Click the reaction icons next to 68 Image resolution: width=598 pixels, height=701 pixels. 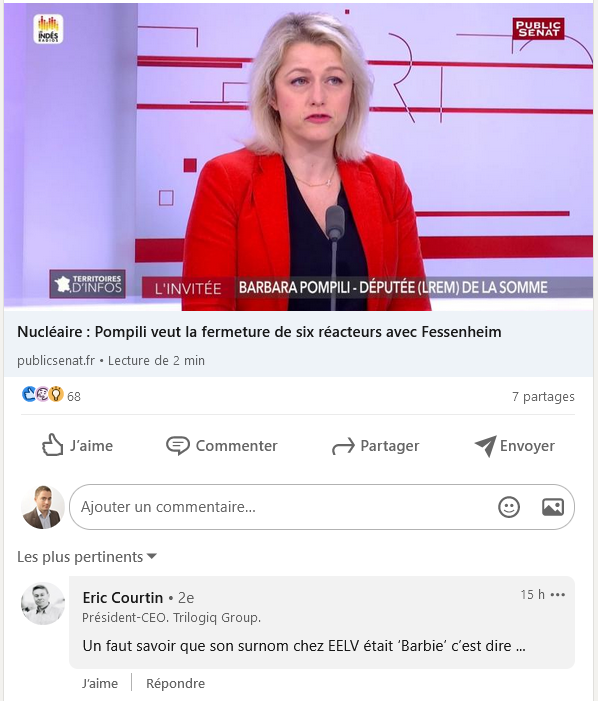pyautogui.click(x=43, y=394)
